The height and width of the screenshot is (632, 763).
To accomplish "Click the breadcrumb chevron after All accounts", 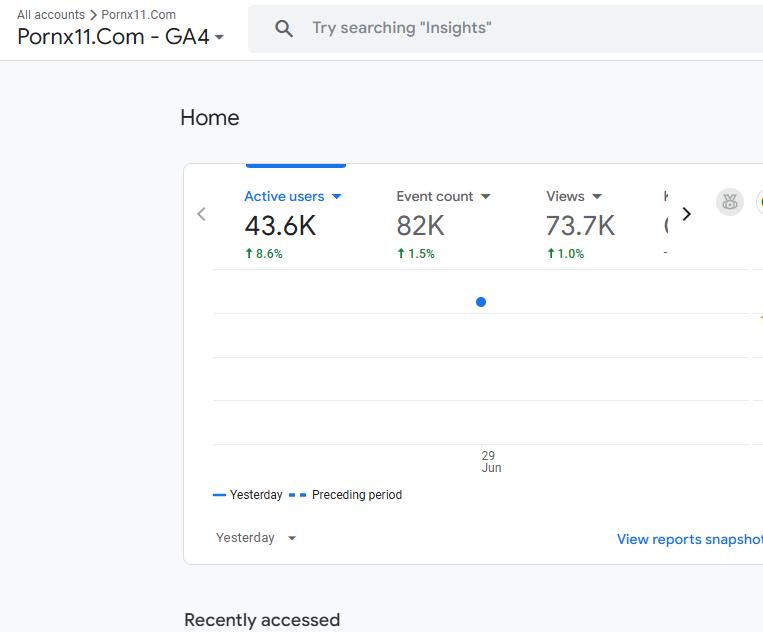I will tap(93, 15).
